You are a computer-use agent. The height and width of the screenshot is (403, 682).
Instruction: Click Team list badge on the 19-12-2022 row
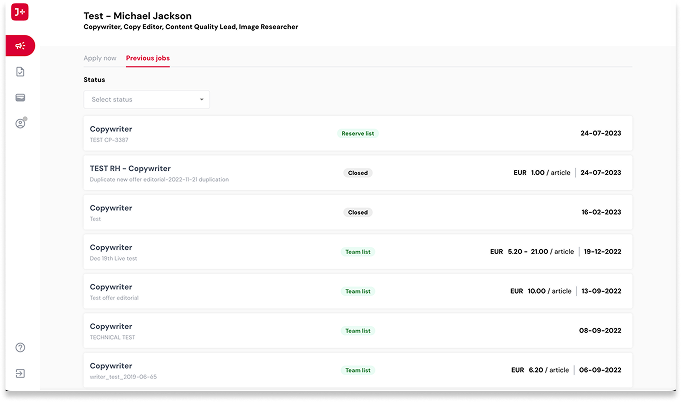[x=358, y=252]
